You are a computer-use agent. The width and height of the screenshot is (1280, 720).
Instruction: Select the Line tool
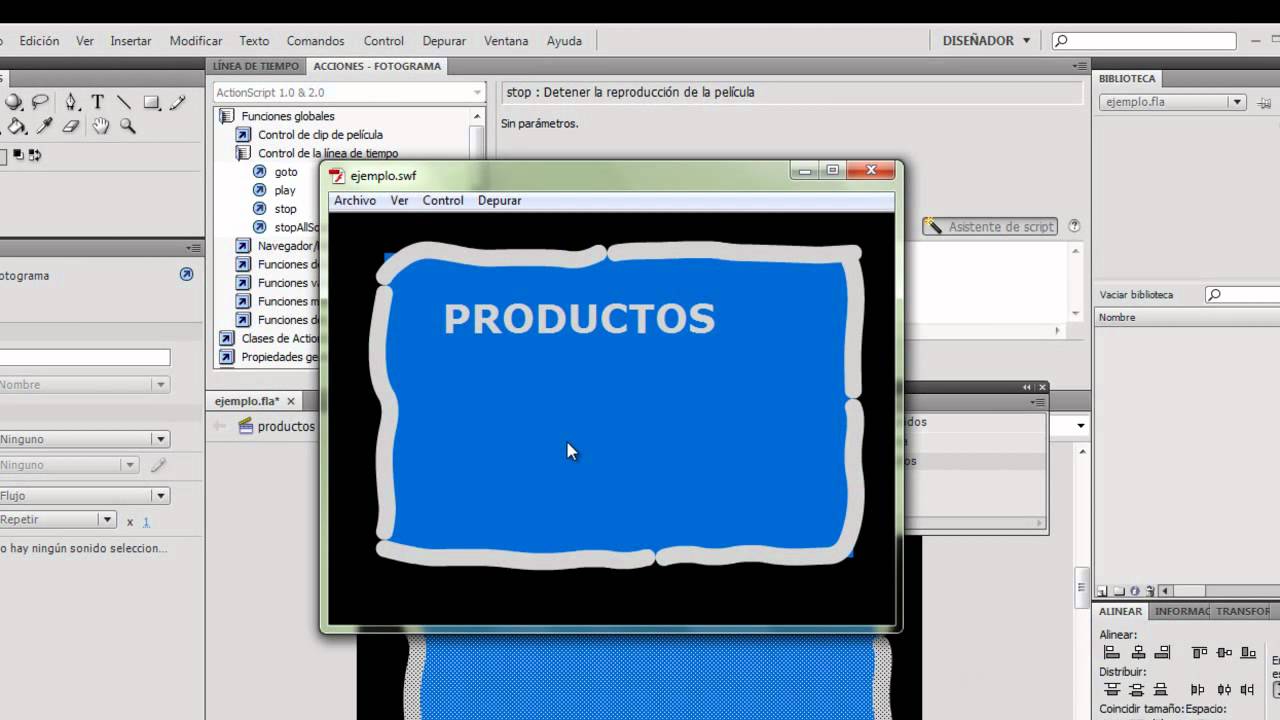(x=124, y=102)
